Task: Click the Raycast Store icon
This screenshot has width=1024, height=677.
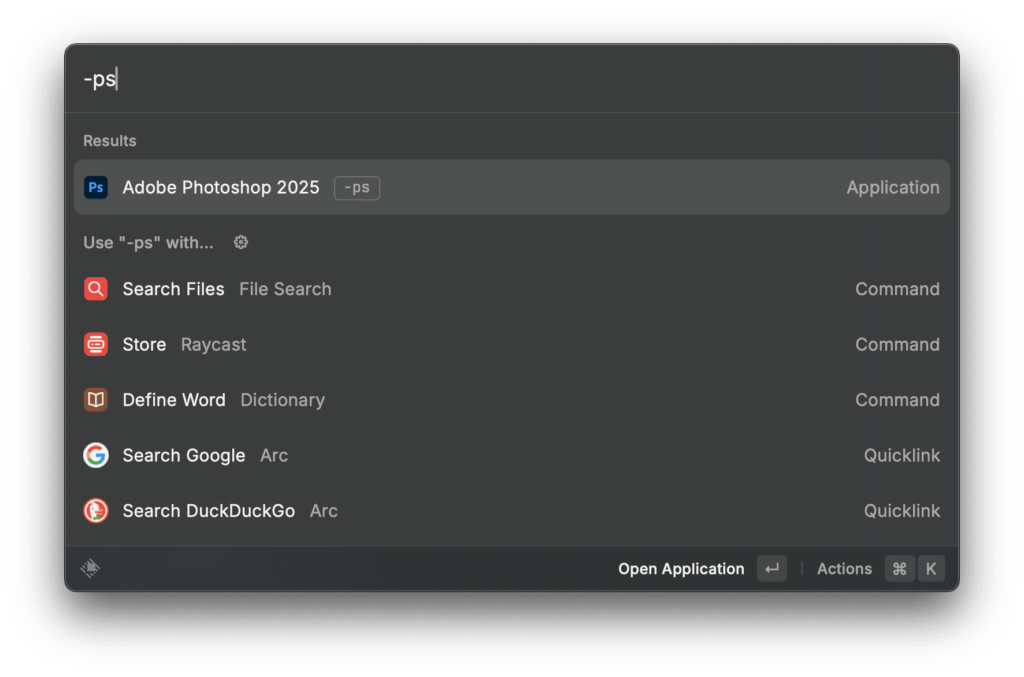Action: (x=96, y=344)
